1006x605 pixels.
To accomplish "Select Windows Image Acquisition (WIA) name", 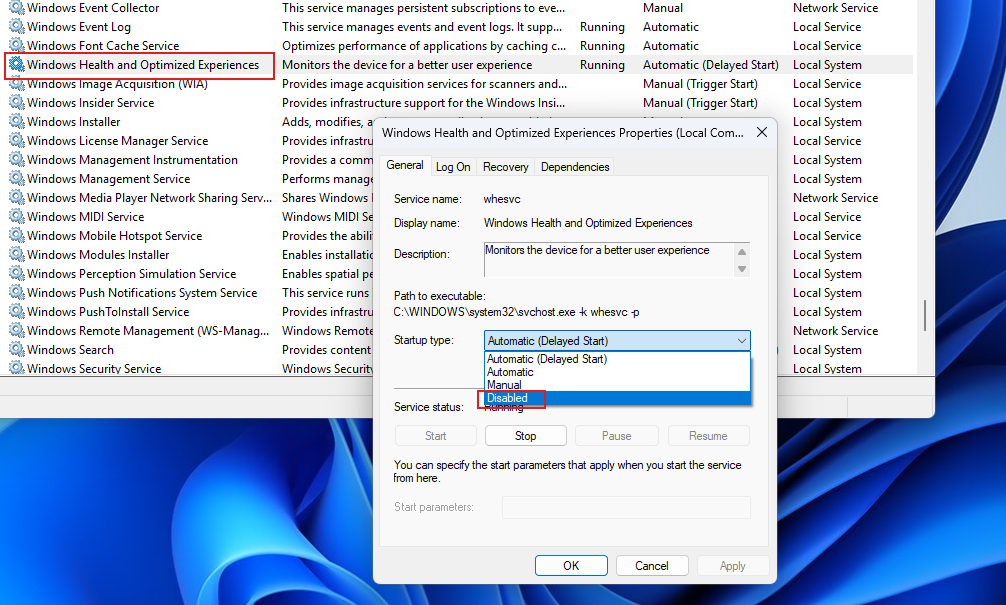I will (117, 83).
